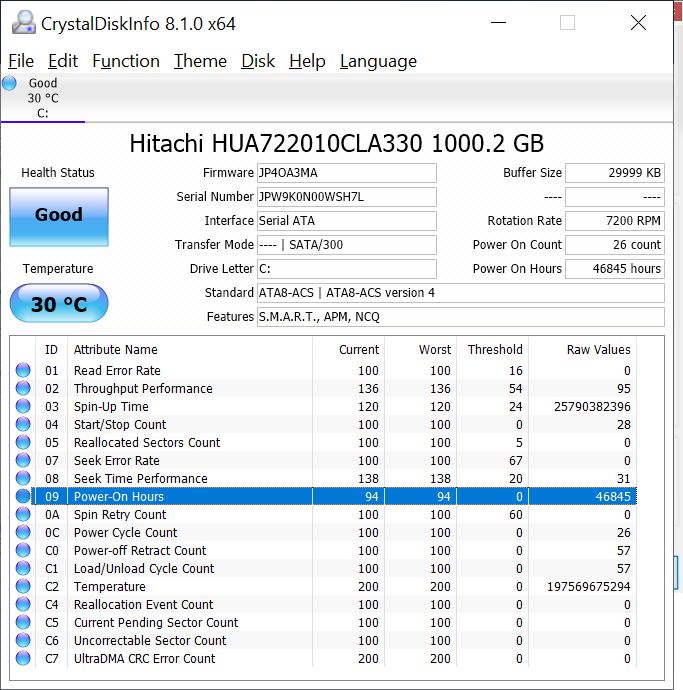Open the Theme menu
The width and height of the screenshot is (683, 690).
[x=200, y=61]
